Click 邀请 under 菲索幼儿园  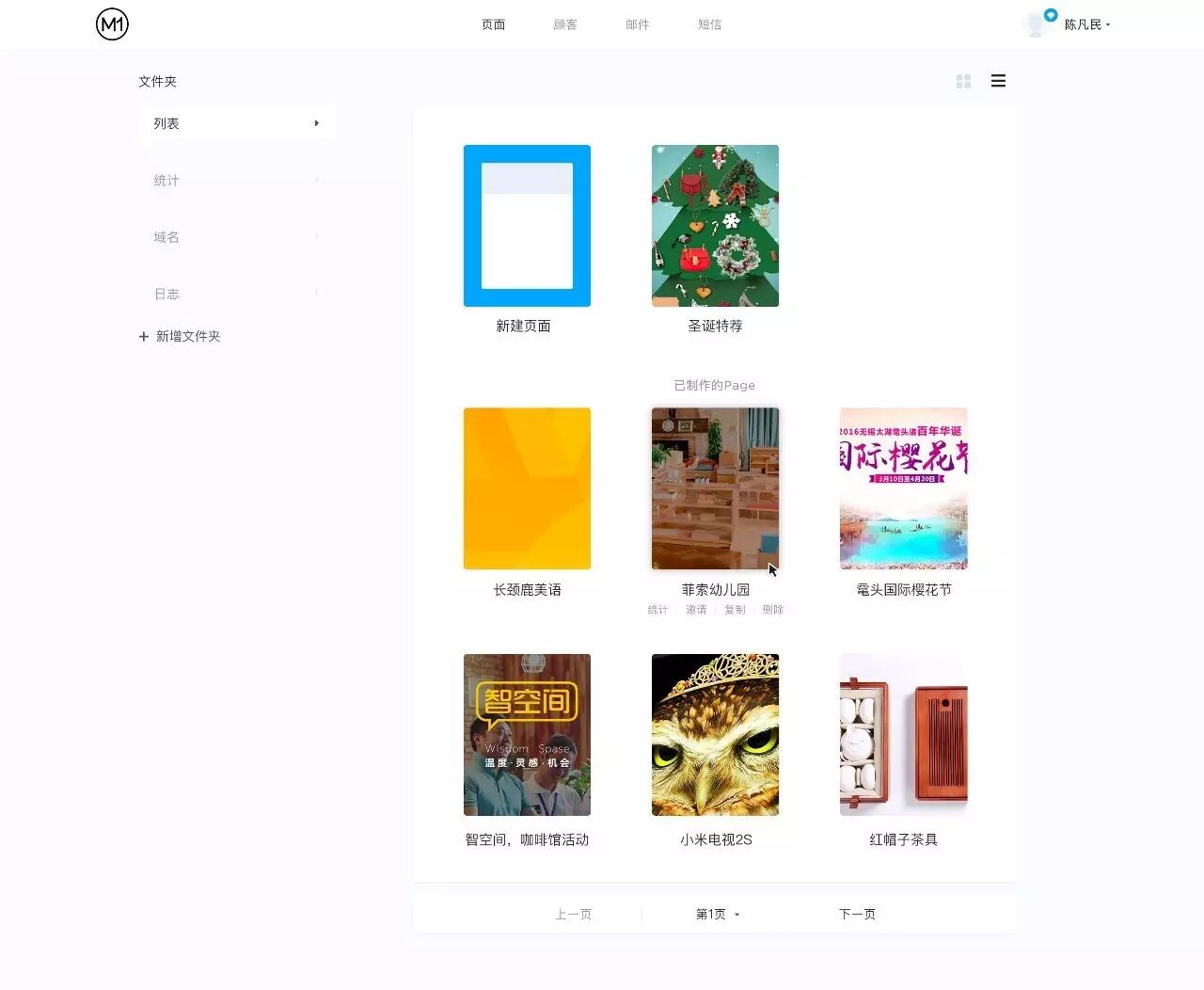(696, 610)
